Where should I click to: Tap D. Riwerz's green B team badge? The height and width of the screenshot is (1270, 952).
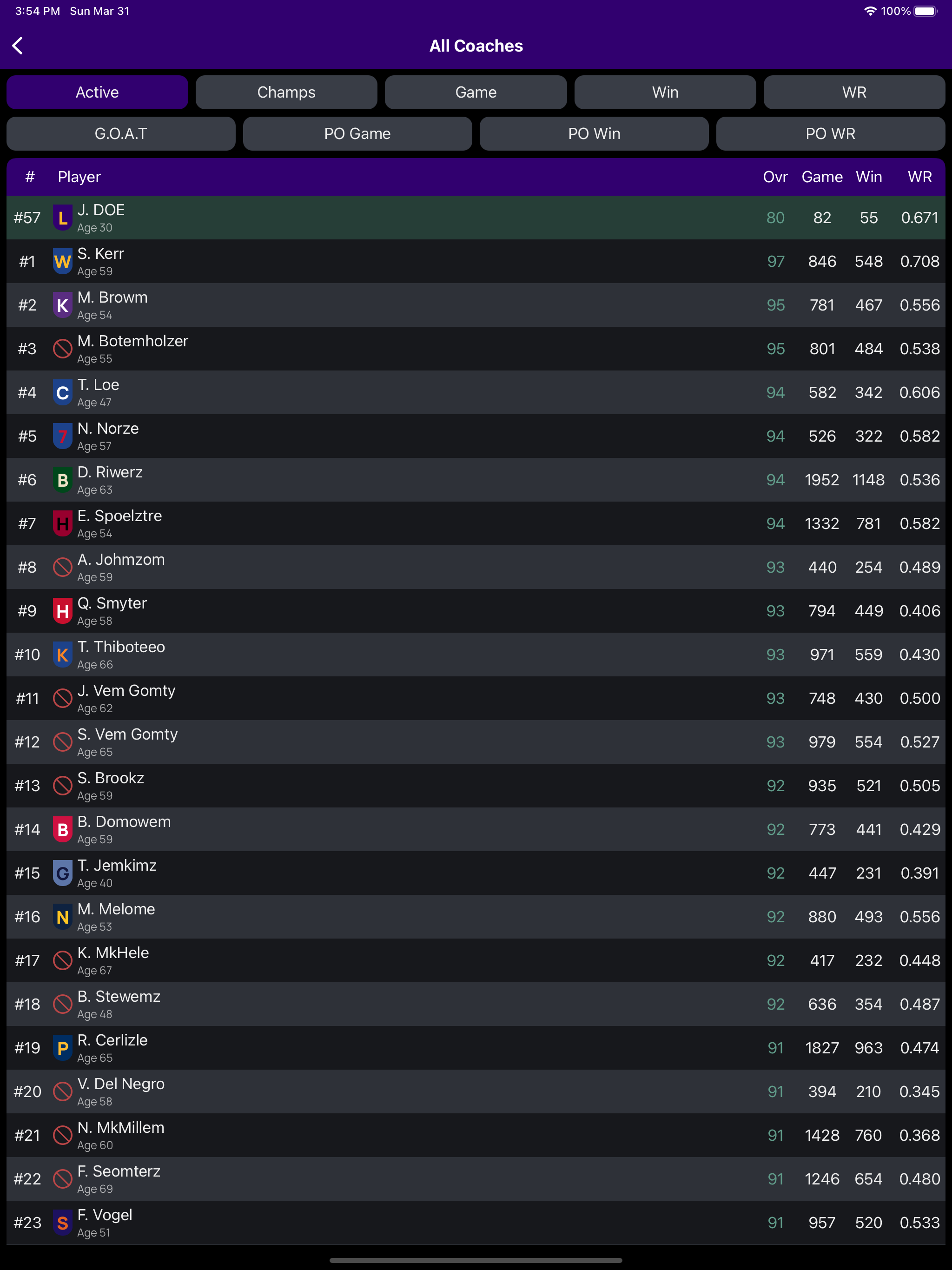(x=63, y=480)
